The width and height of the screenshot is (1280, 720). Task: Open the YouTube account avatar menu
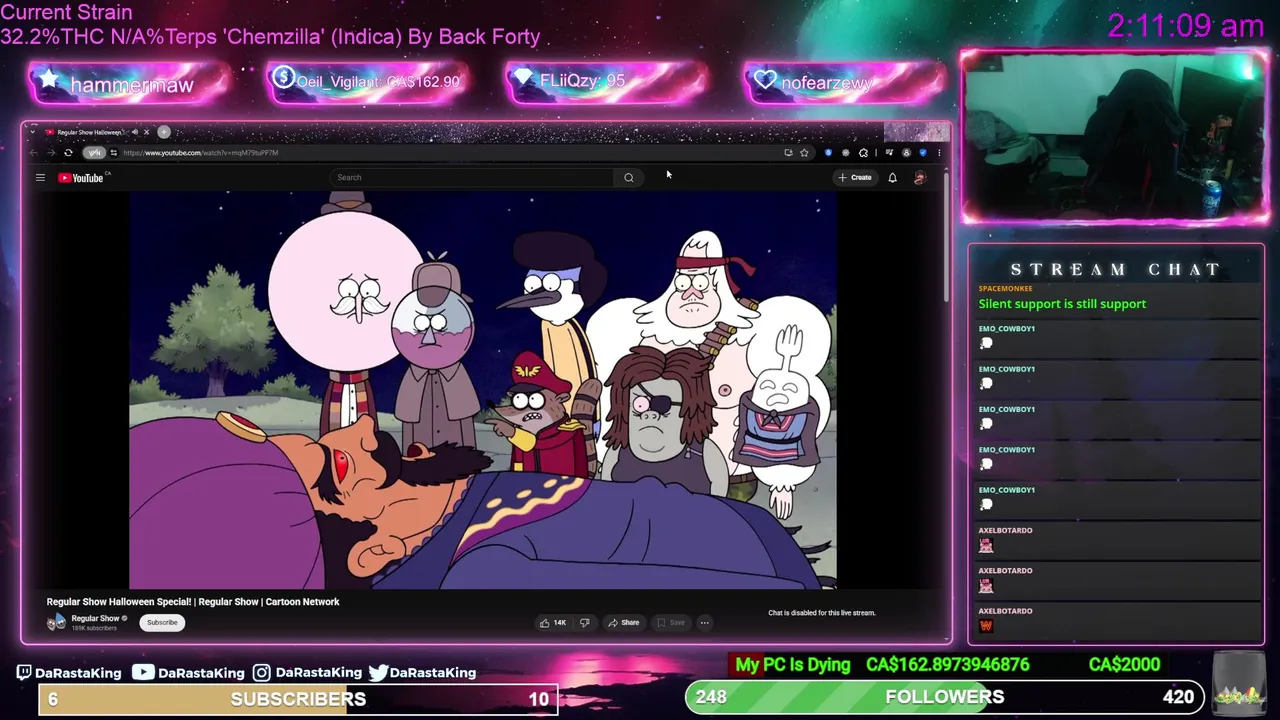coord(920,178)
